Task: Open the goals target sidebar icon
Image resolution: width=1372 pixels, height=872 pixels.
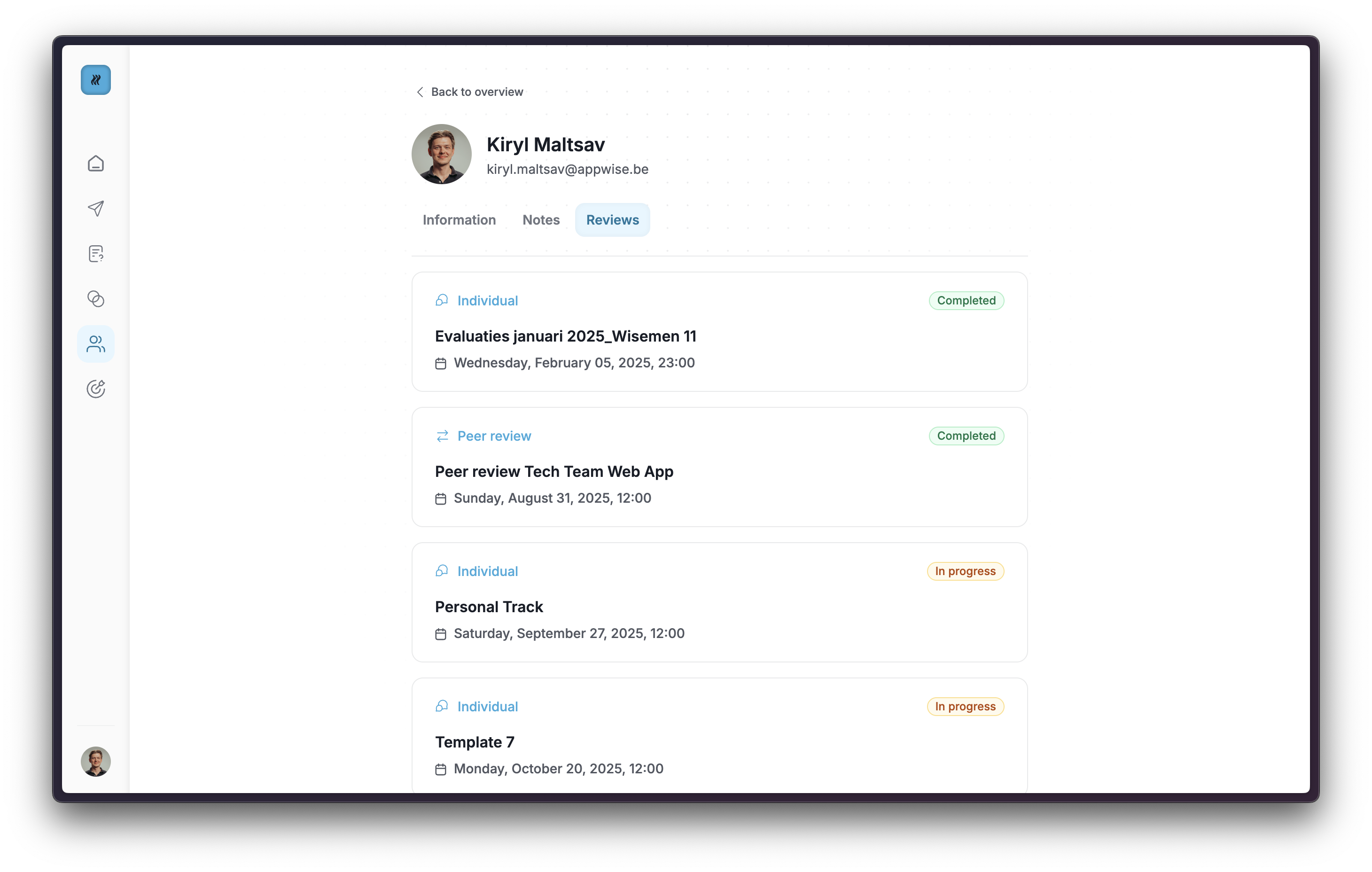Action: click(96, 389)
